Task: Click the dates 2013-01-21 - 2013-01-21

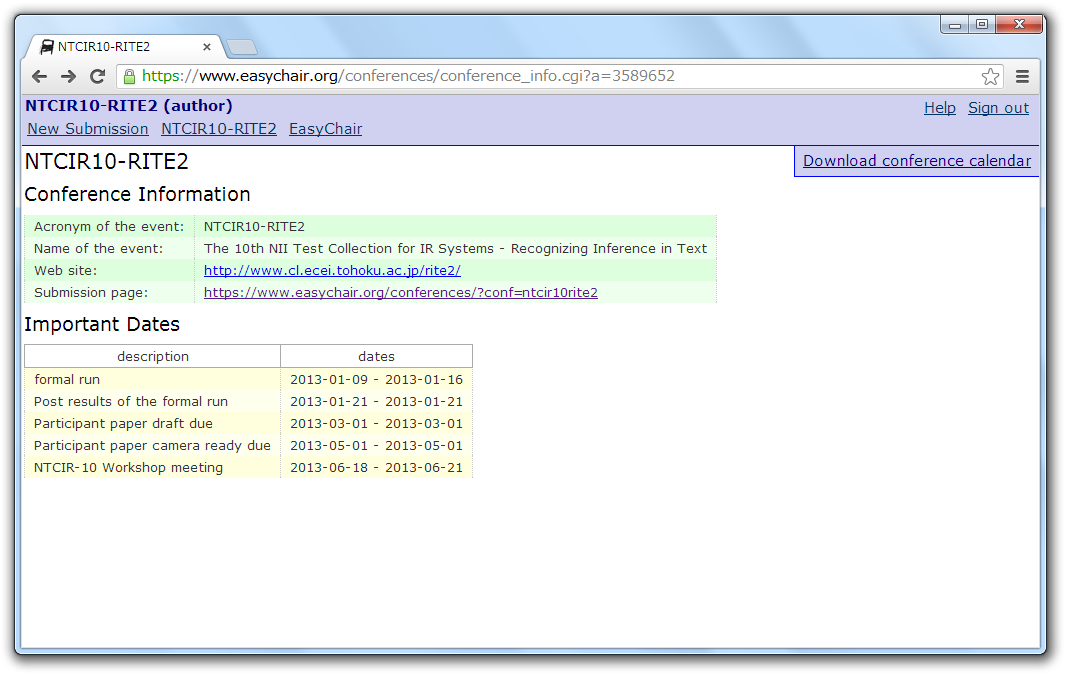Action: [376, 401]
